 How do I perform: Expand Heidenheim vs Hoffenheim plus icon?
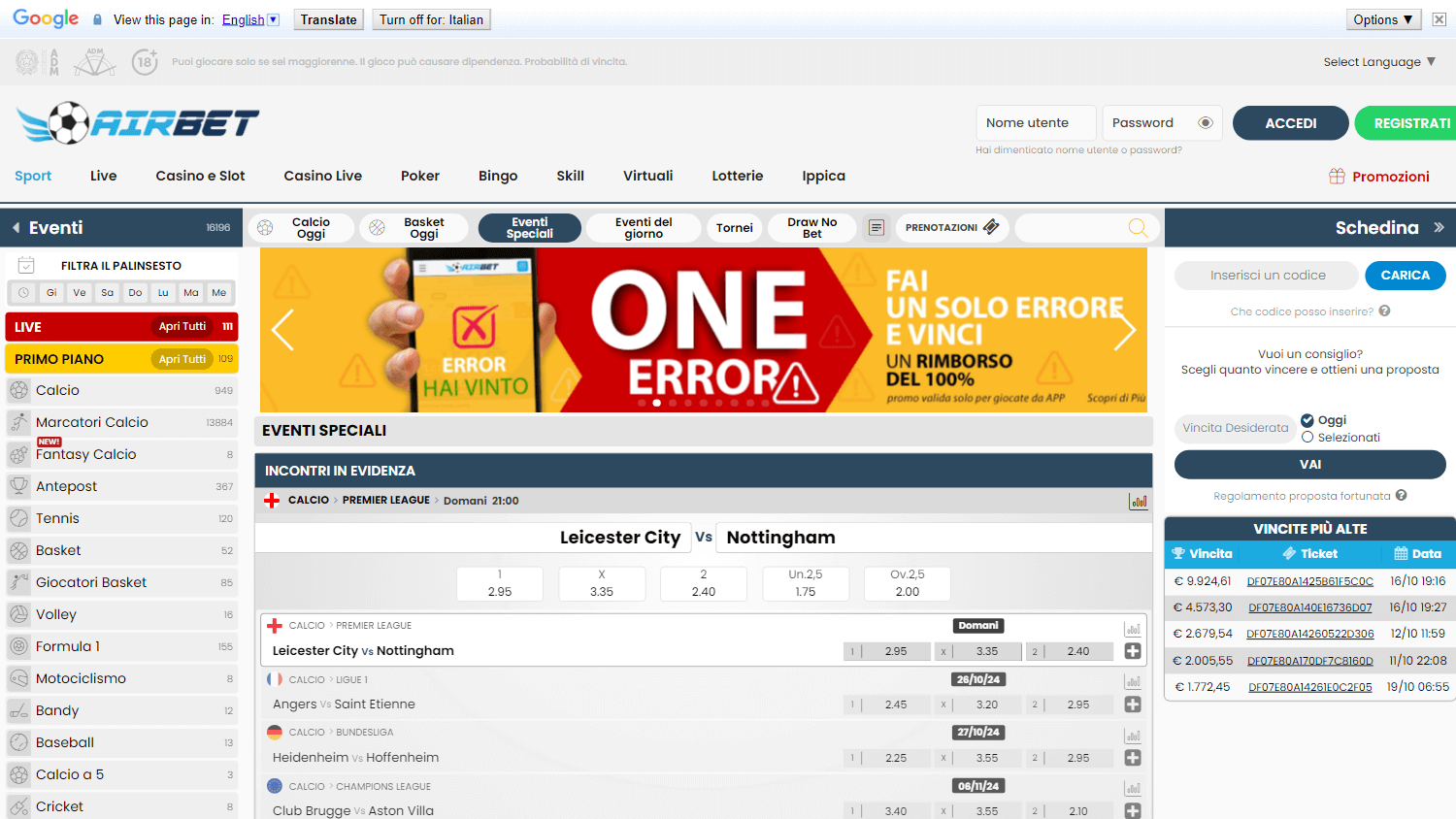(1133, 758)
